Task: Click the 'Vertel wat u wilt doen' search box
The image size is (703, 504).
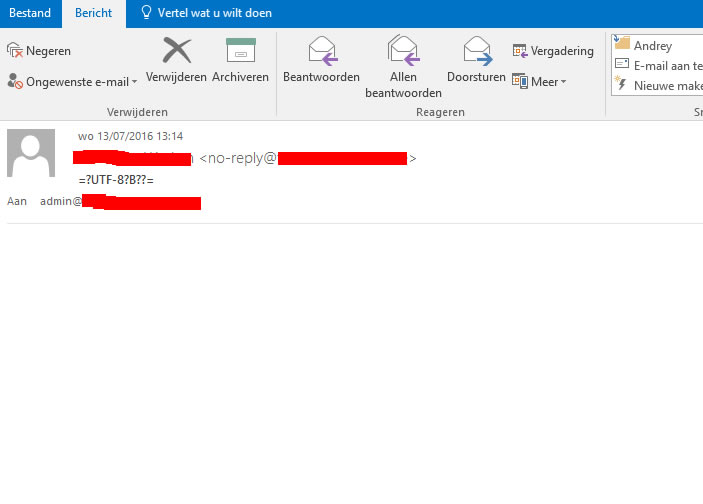Action: (x=214, y=13)
